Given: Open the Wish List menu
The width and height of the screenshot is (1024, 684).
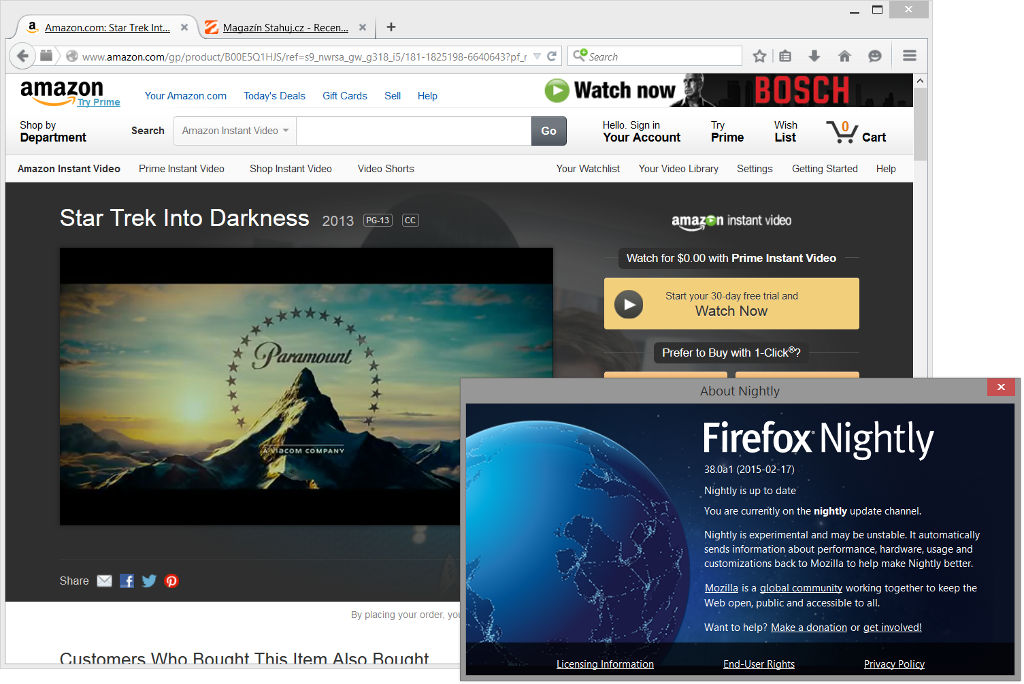Looking at the screenshot, I should 786,131.
